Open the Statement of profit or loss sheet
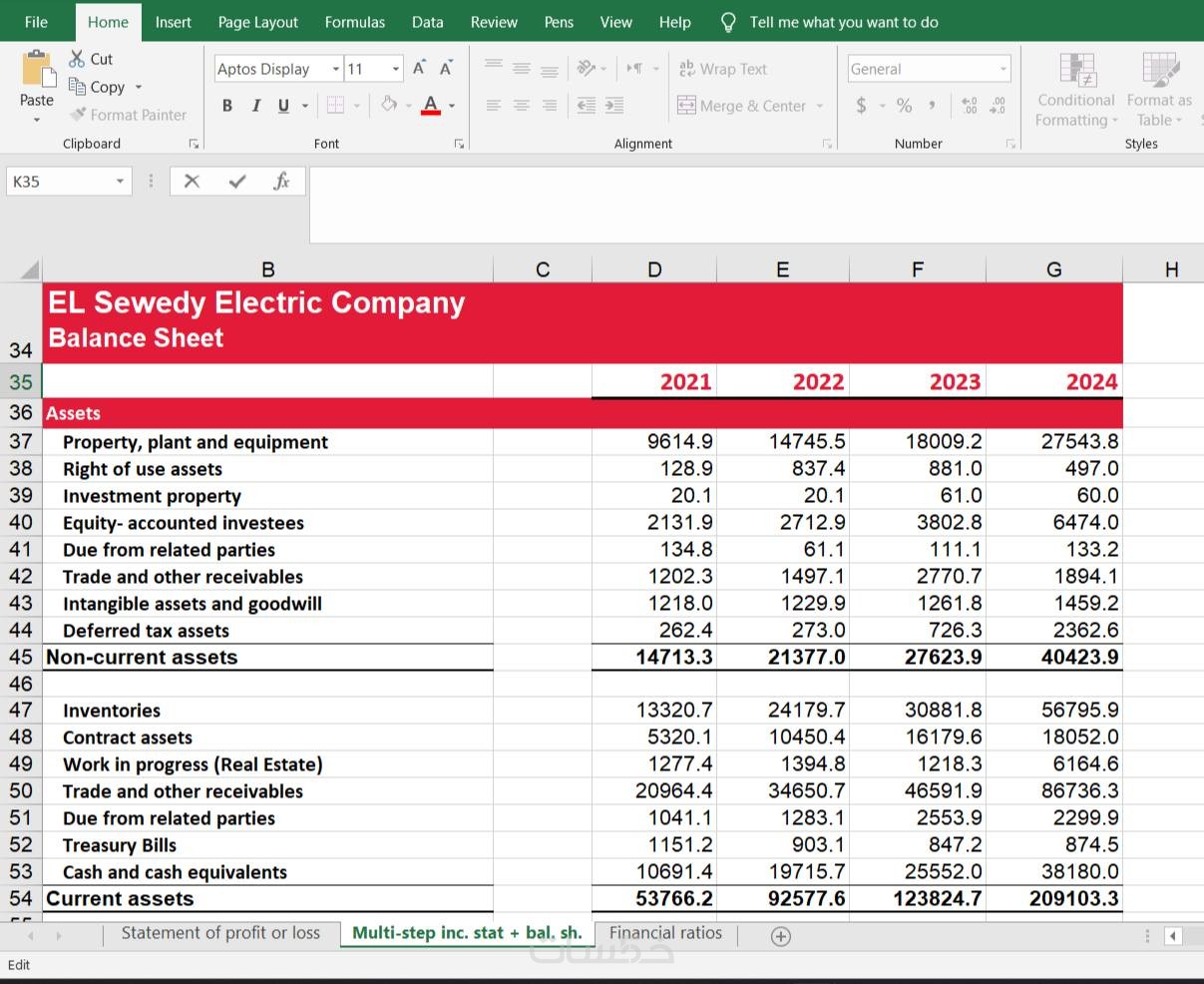This screenshot has height=984, width=1204. pyautogui.click(x=220, y=933)
